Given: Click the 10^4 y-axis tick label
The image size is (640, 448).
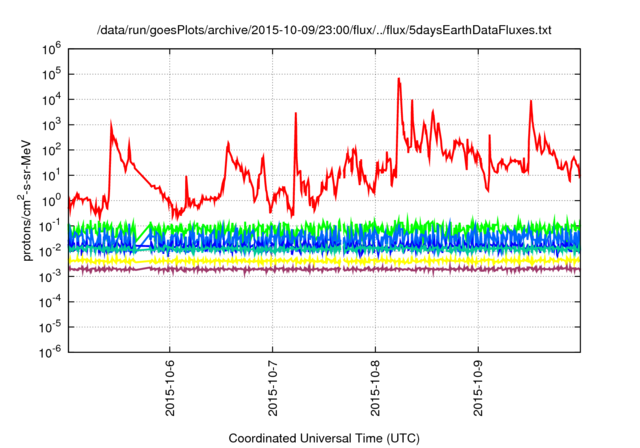Looking at the screenshot, I should (51, 100).
